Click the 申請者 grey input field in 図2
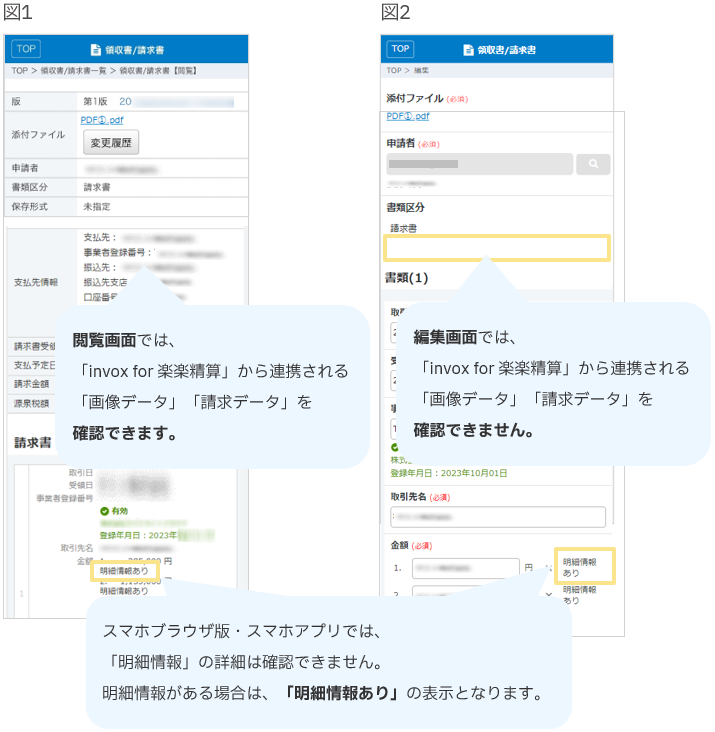 tap(479, 164)
